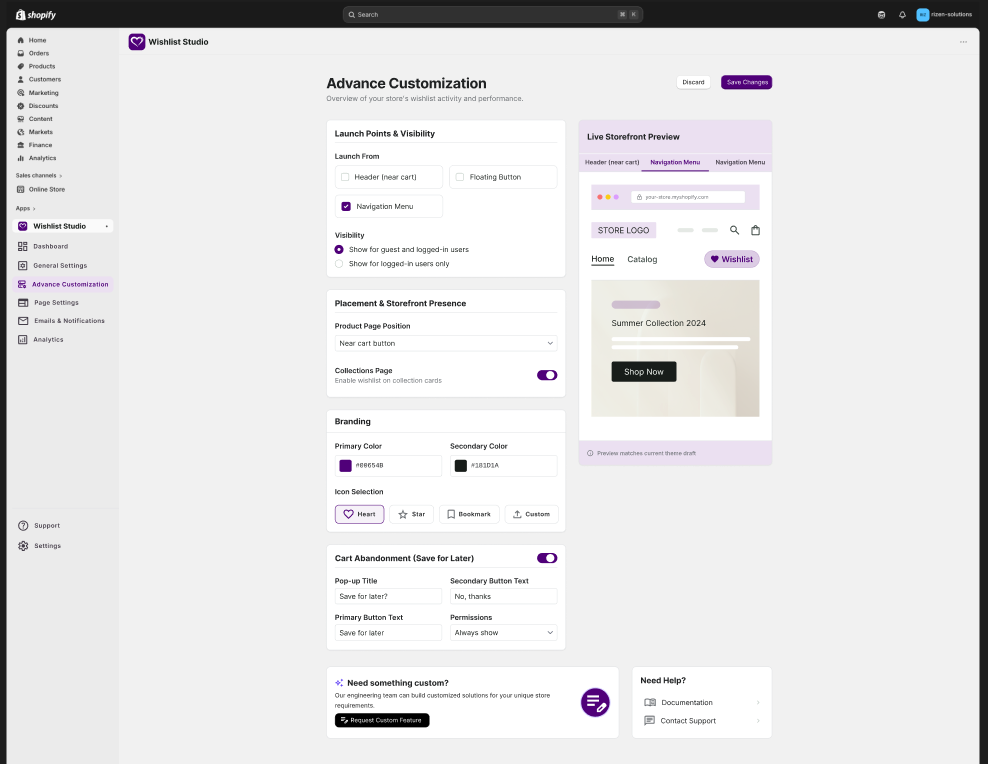Open Support help icon
988x764 pixels.
23,525
